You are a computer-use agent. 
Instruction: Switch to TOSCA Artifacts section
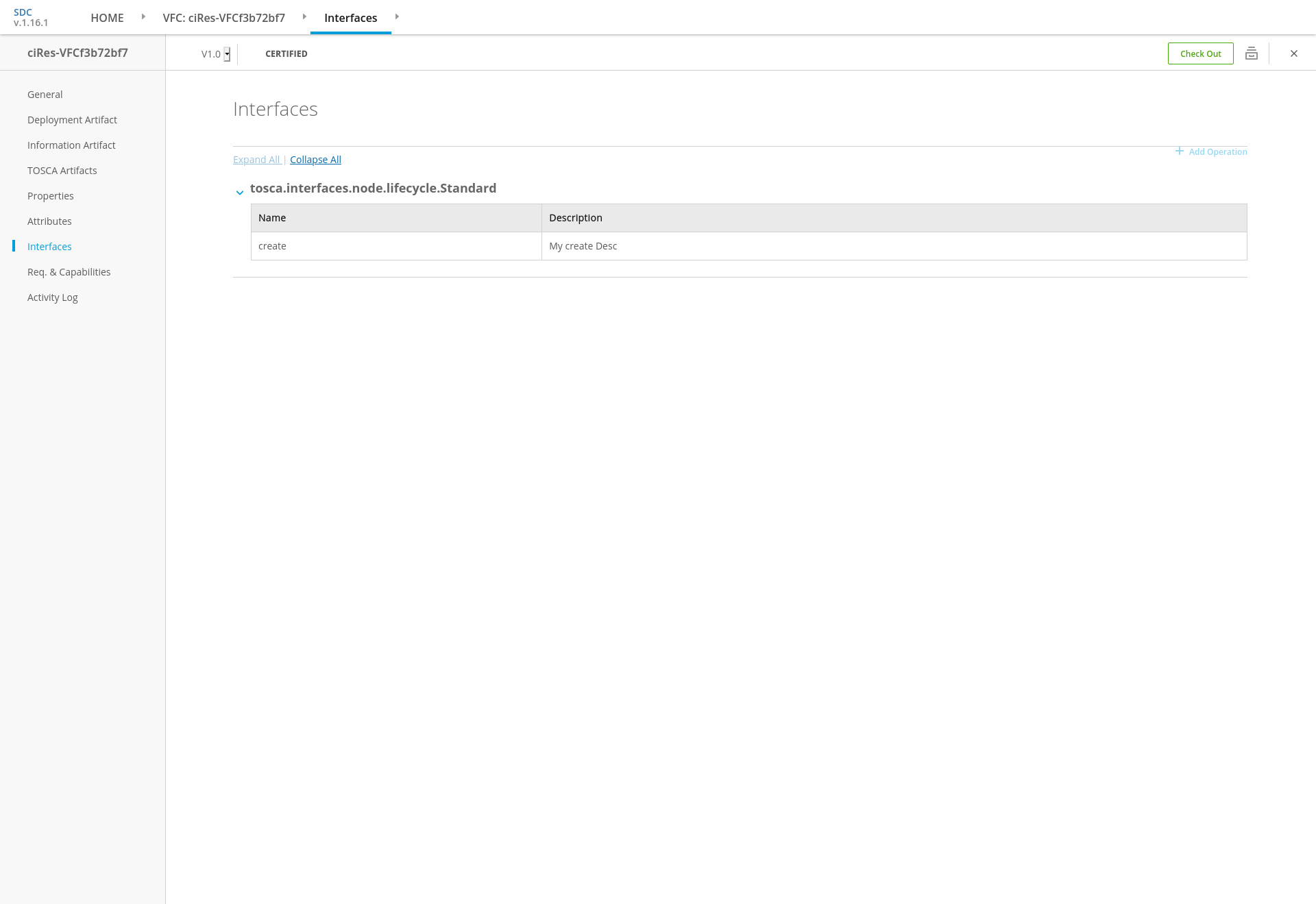[x=62, y=171]
